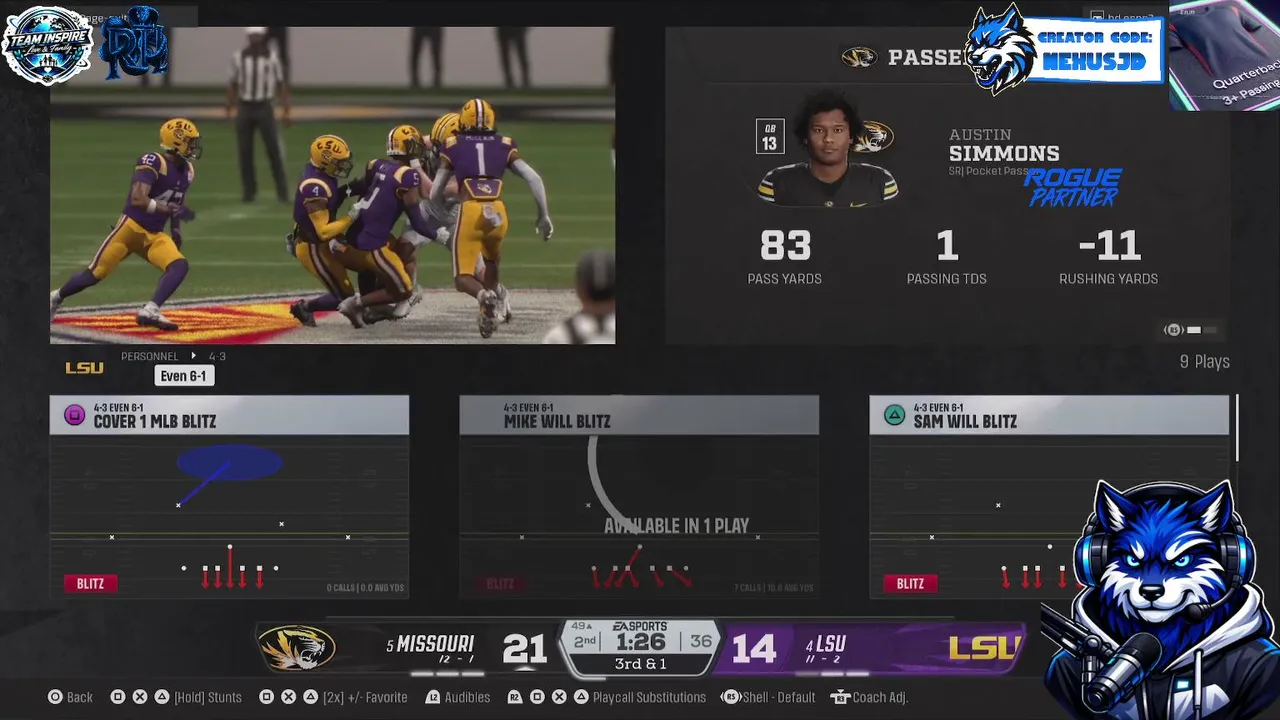Click the square icon in the Stunts hint

118,697
